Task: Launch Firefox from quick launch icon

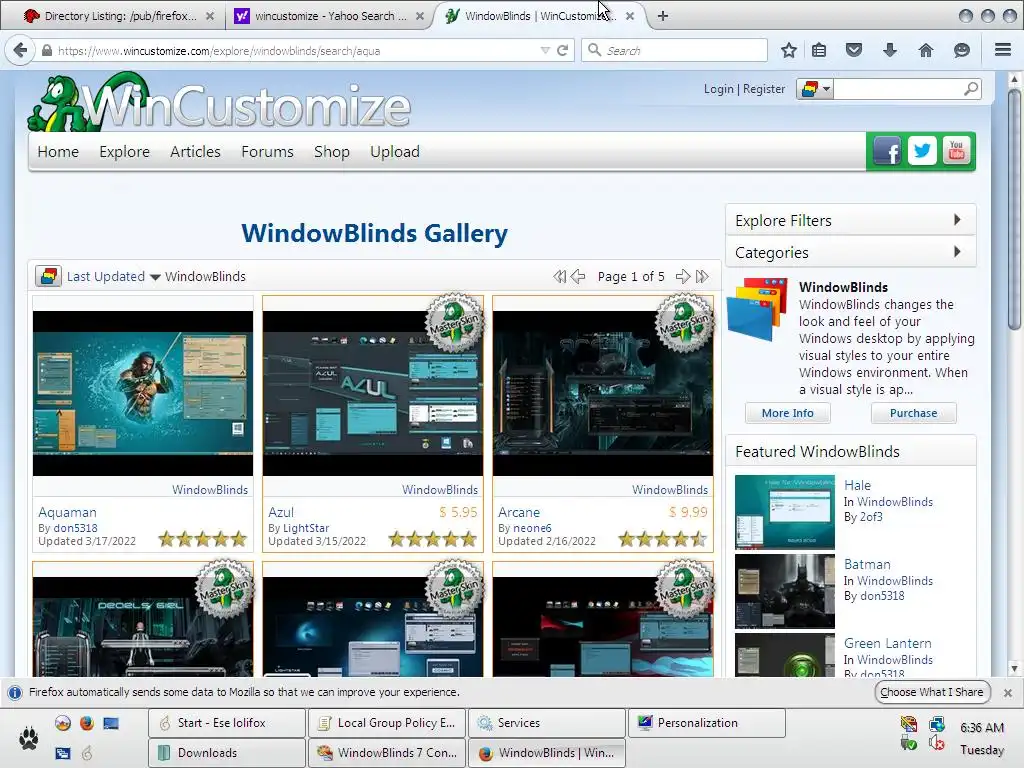Action: 87,723
